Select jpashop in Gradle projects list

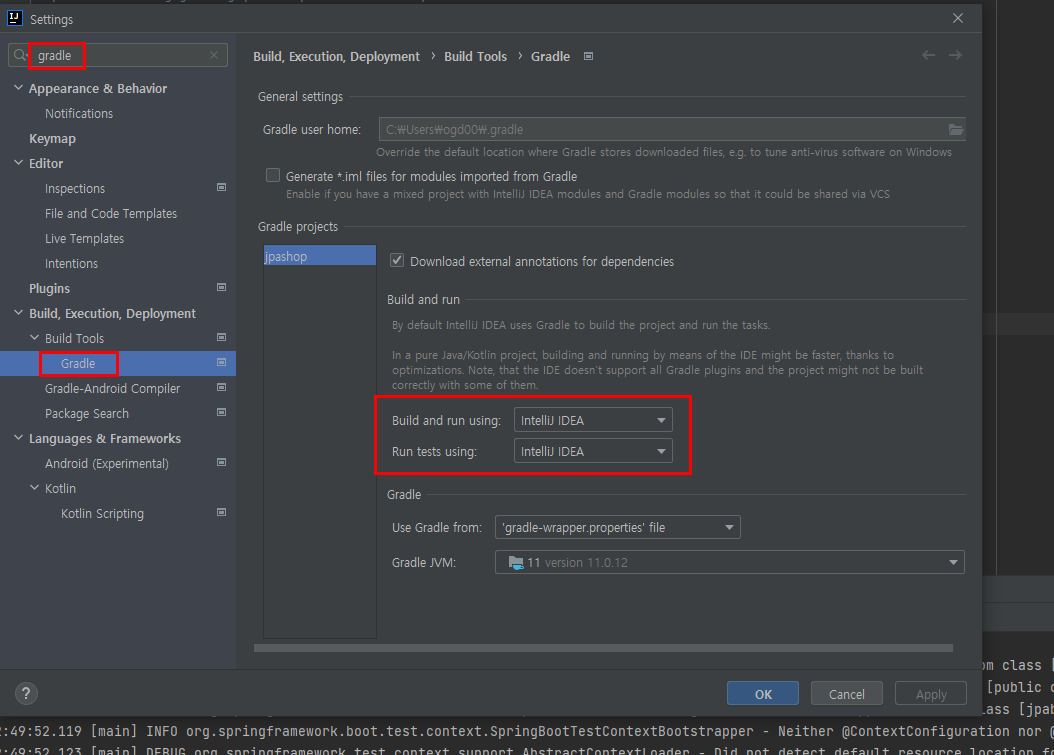(319, 255)
